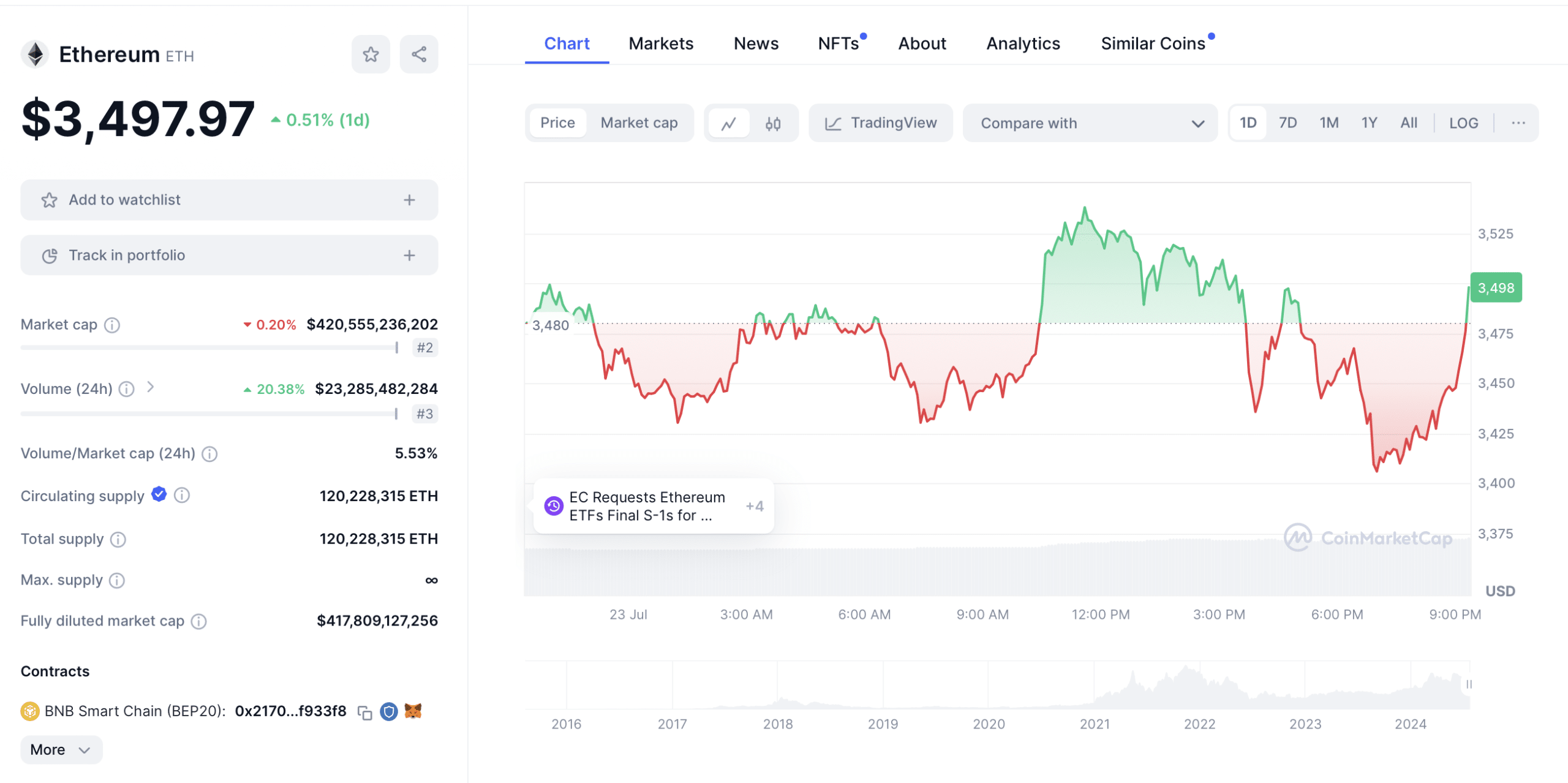Toggle the chart to Price mode
Screen dimensions: 1568x783
pyautogui.click(x=557, y=123)
